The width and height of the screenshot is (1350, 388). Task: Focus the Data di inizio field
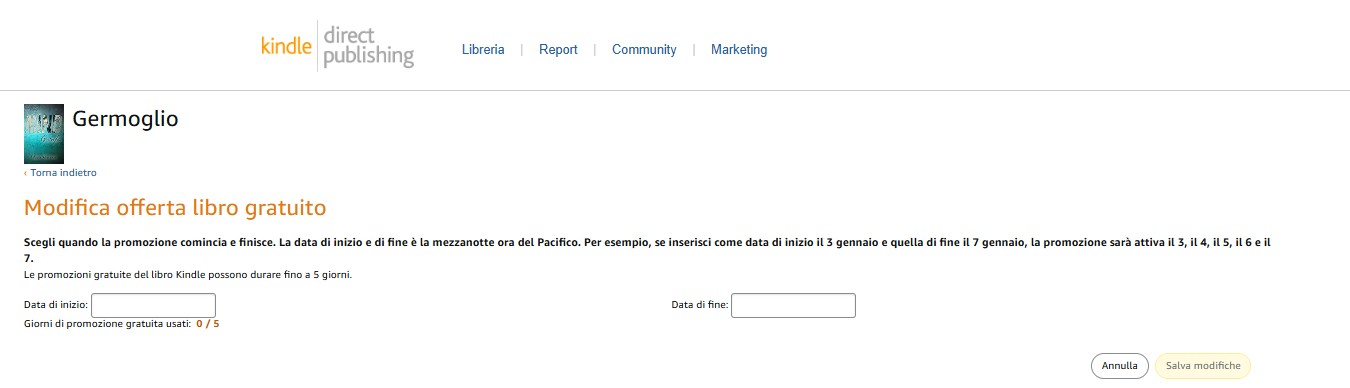tap(153, 305)
